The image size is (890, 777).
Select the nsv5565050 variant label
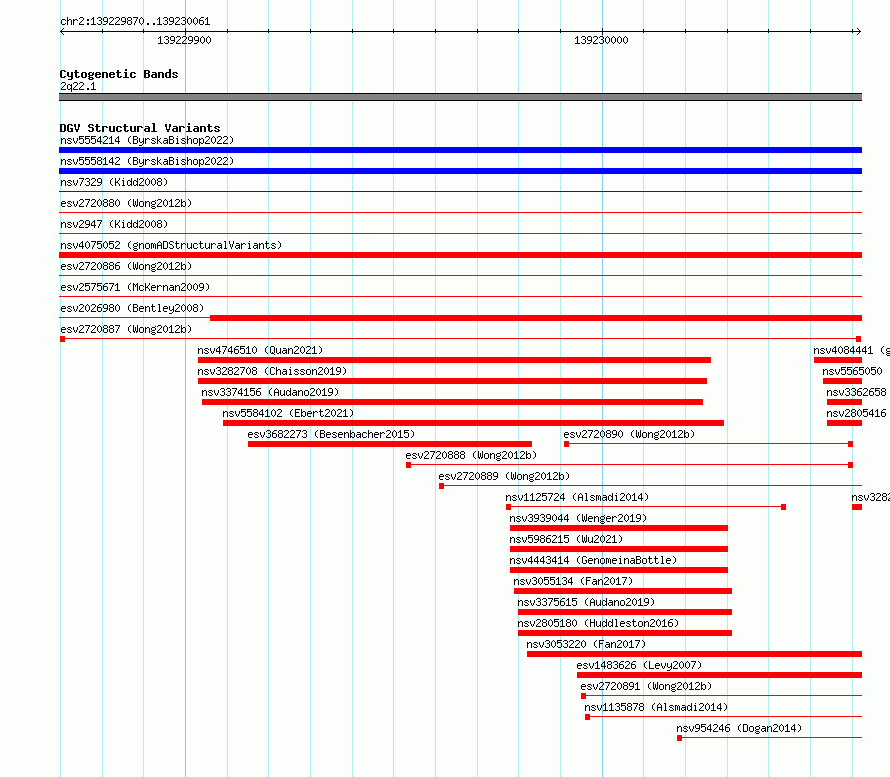tap(853, 371)
